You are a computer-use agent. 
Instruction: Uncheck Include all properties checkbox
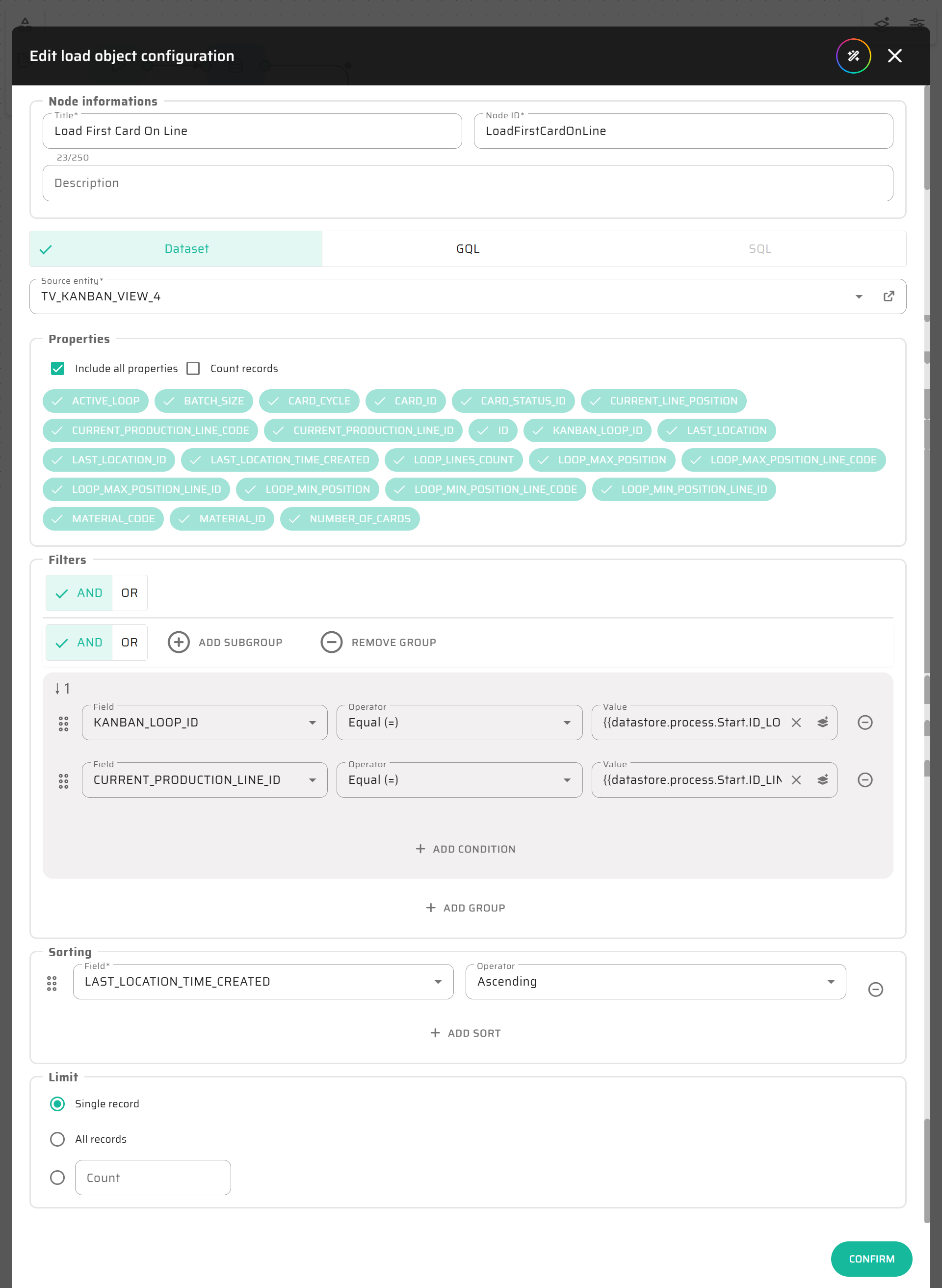57,369
